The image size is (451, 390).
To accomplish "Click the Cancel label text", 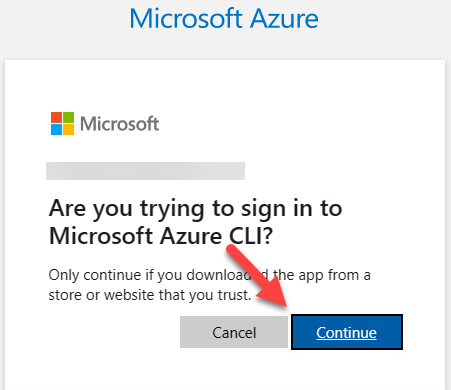I will tap(234, 333).
